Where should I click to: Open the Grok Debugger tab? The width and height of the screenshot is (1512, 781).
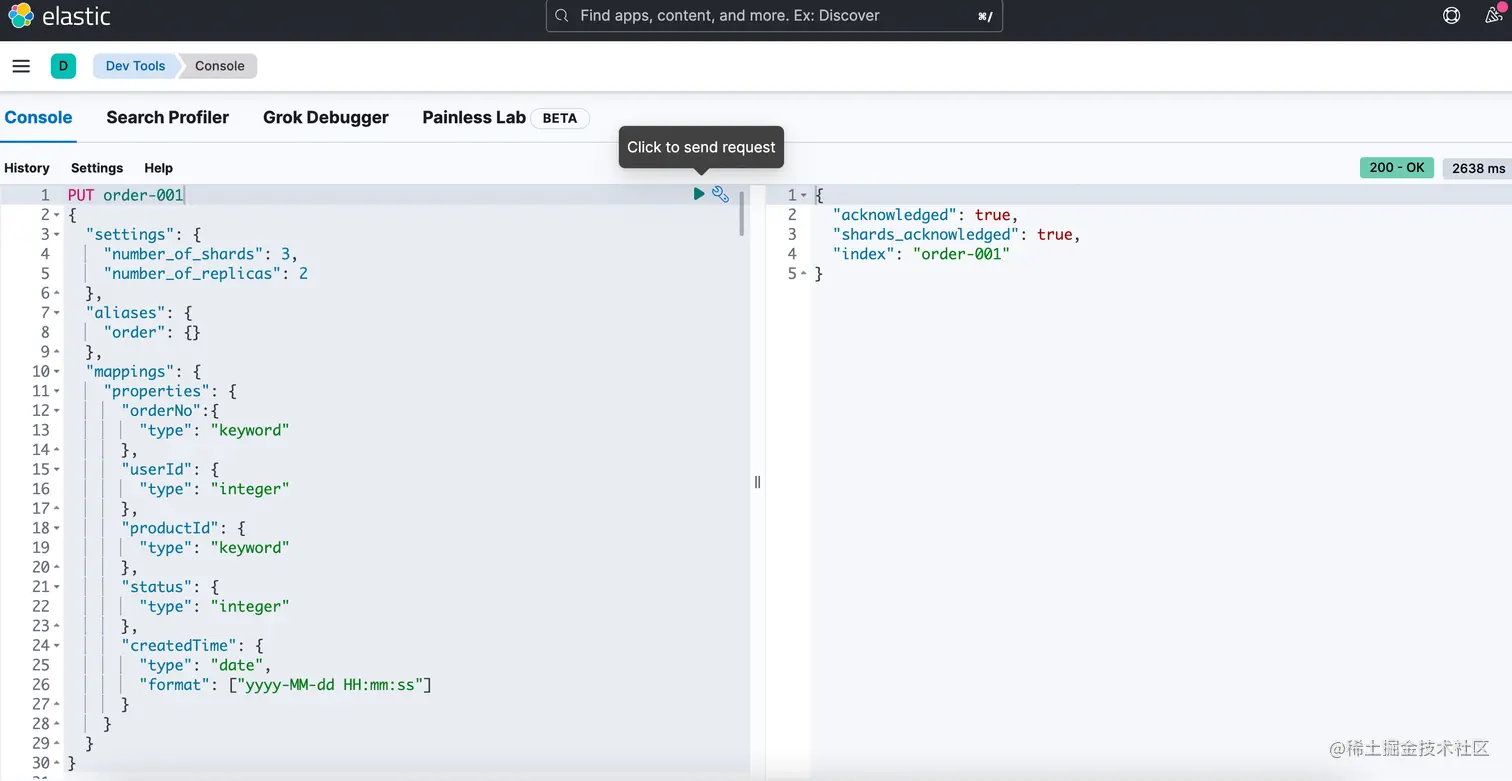(x=325, y=117)
